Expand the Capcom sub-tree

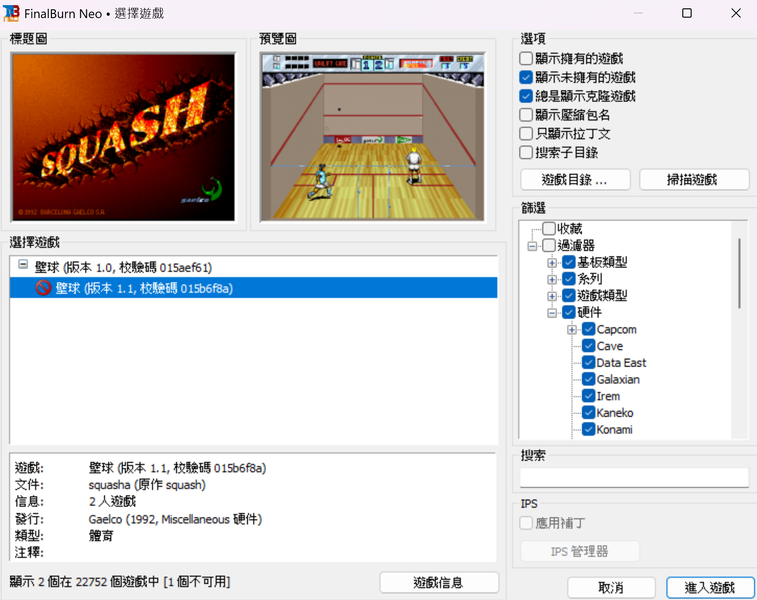tap(572, 330)
